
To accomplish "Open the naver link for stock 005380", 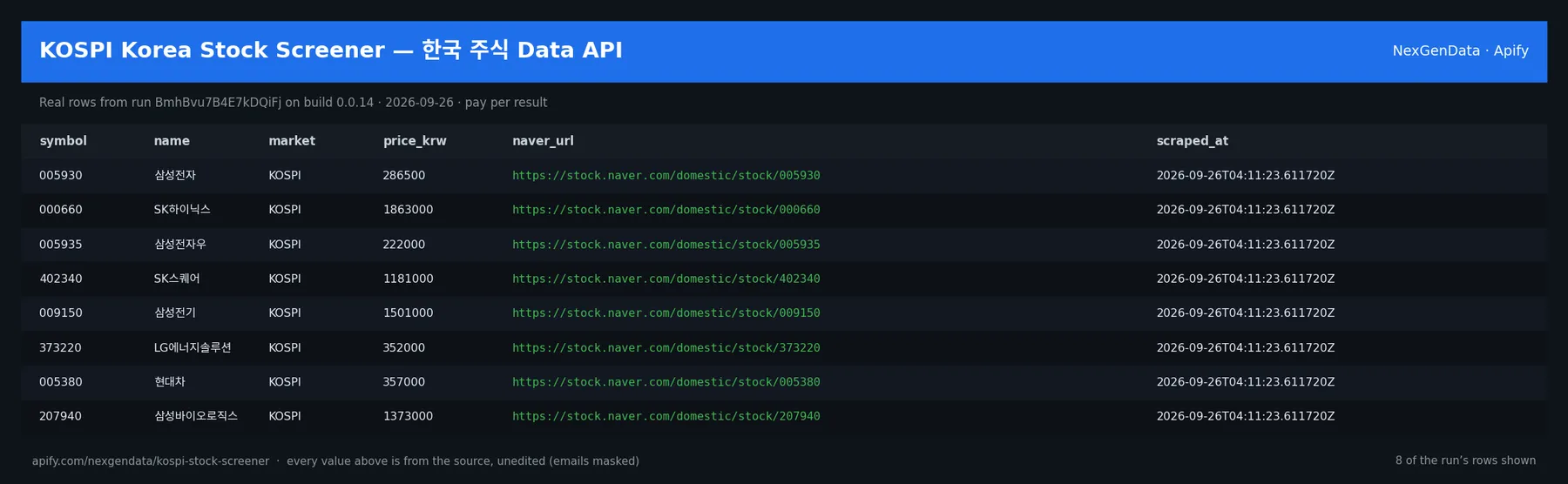I will [666, 381].
